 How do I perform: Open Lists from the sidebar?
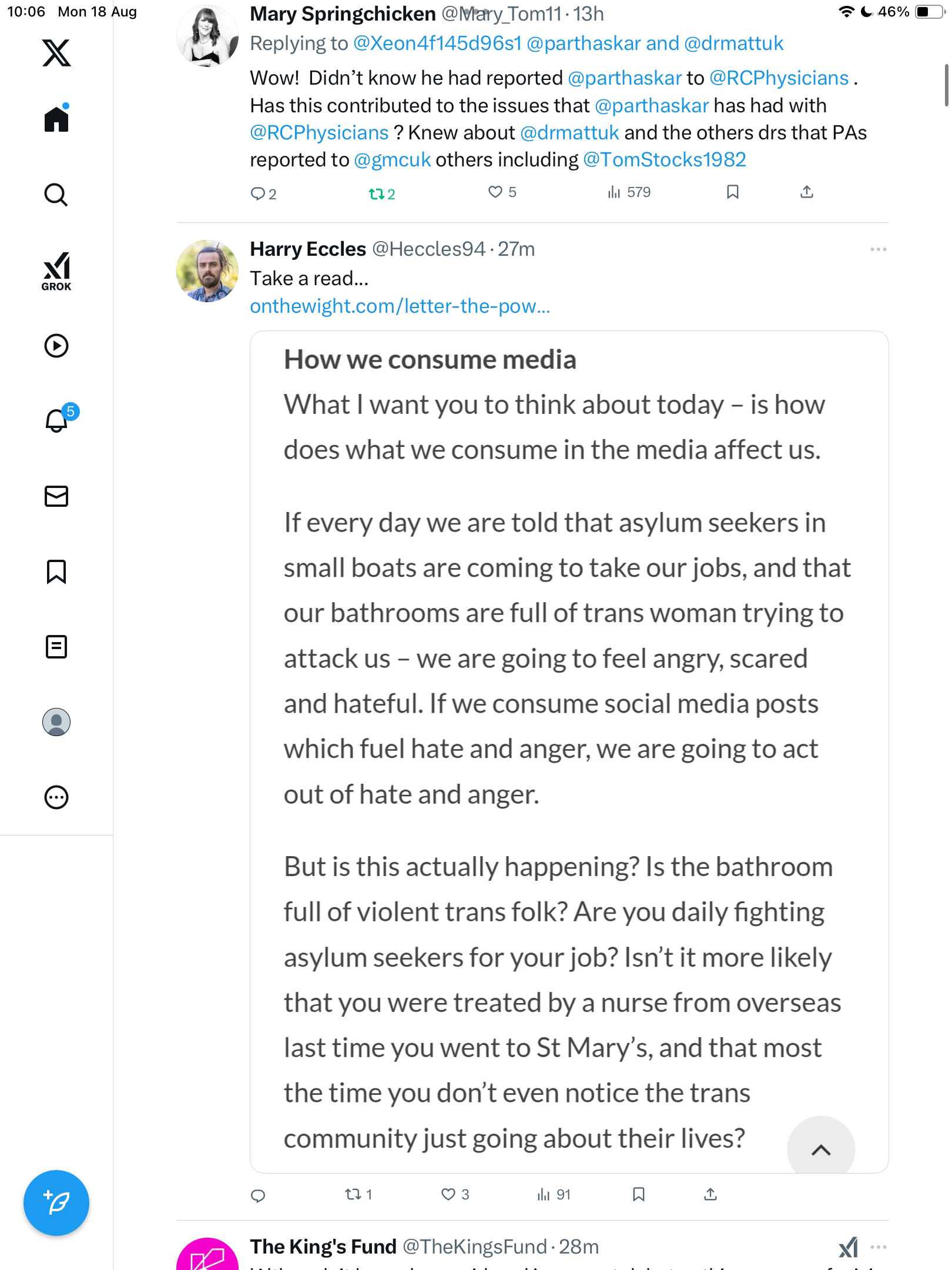click(56, 647)
